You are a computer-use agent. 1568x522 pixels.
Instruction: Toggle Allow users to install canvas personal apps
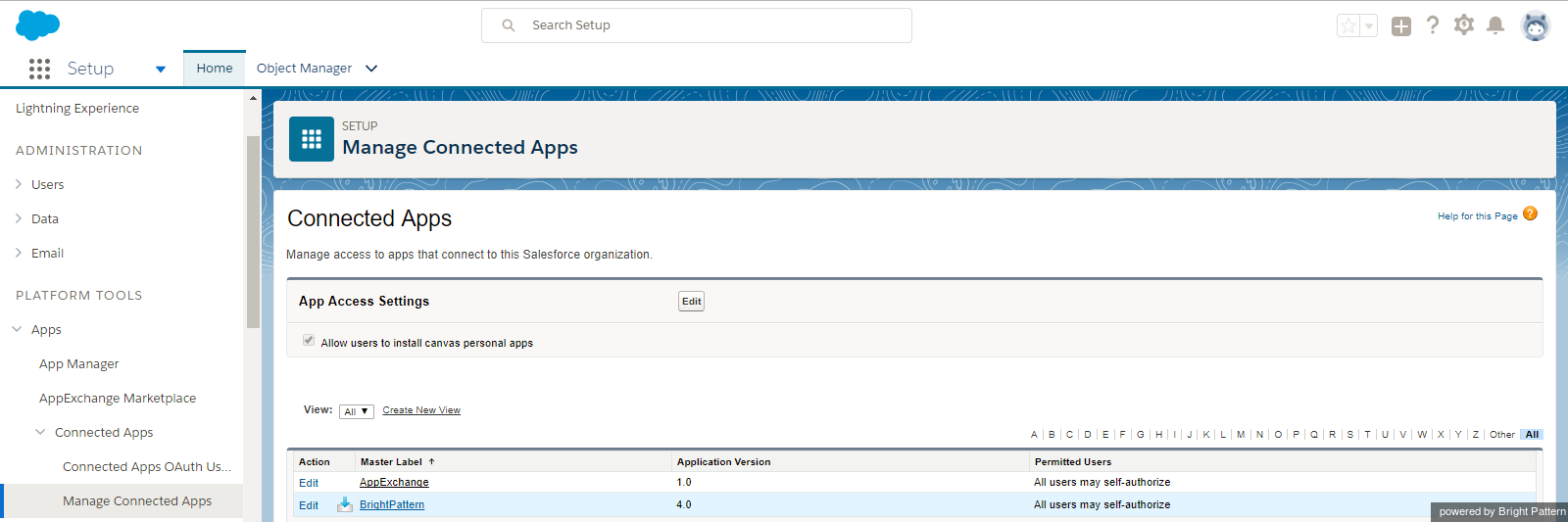coord(309,340)
